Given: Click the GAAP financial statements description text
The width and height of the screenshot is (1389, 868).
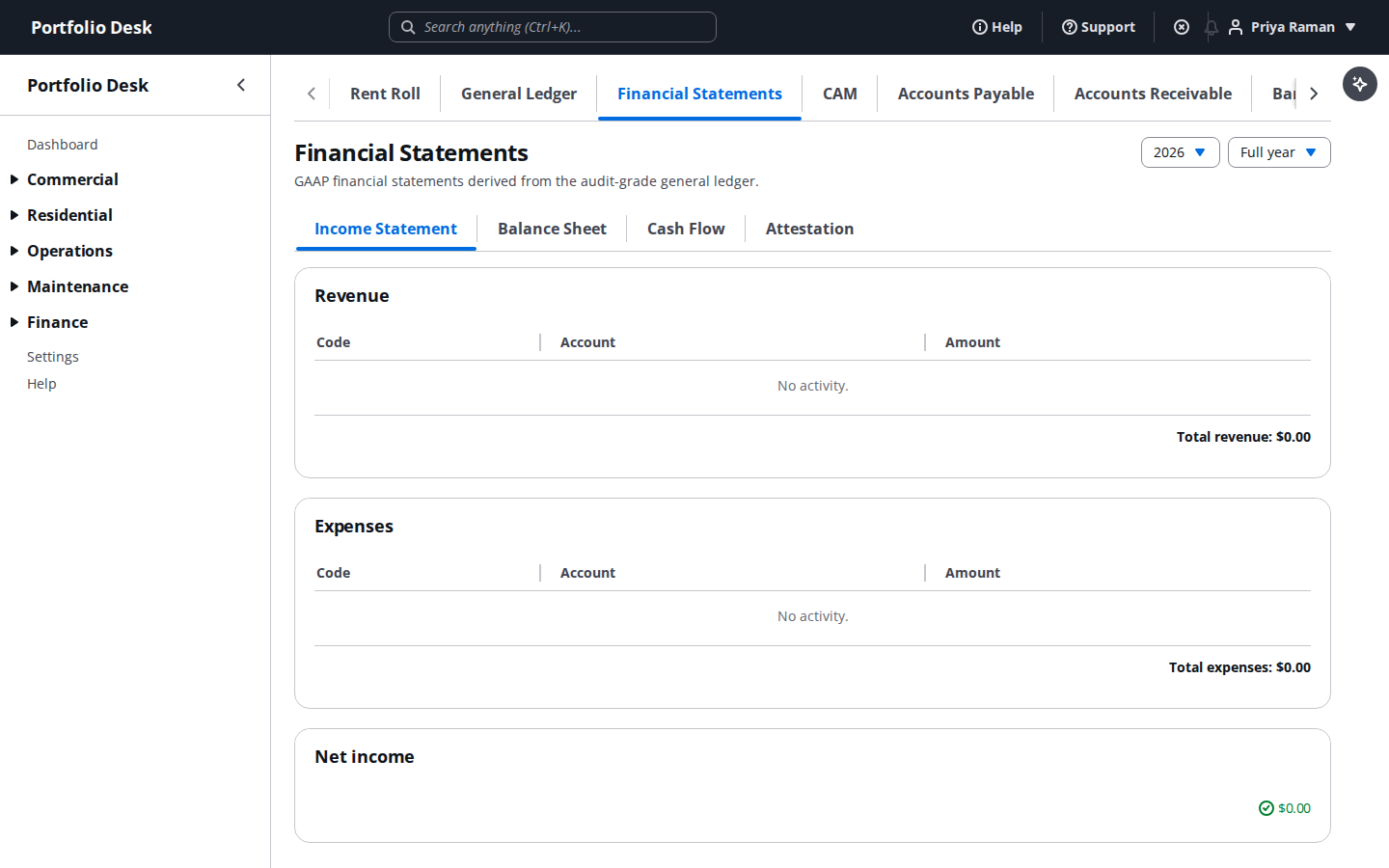Looking at the screenshot, I should click(527, 181).
